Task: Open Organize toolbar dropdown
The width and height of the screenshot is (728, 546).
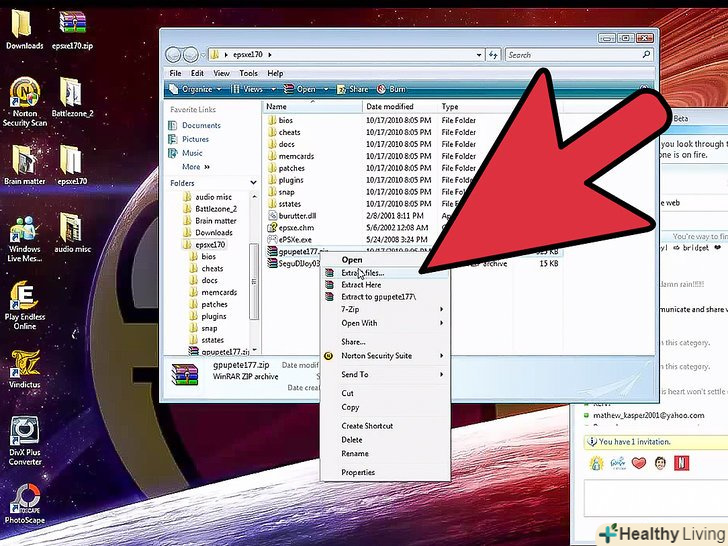Action: pos(195,89)
